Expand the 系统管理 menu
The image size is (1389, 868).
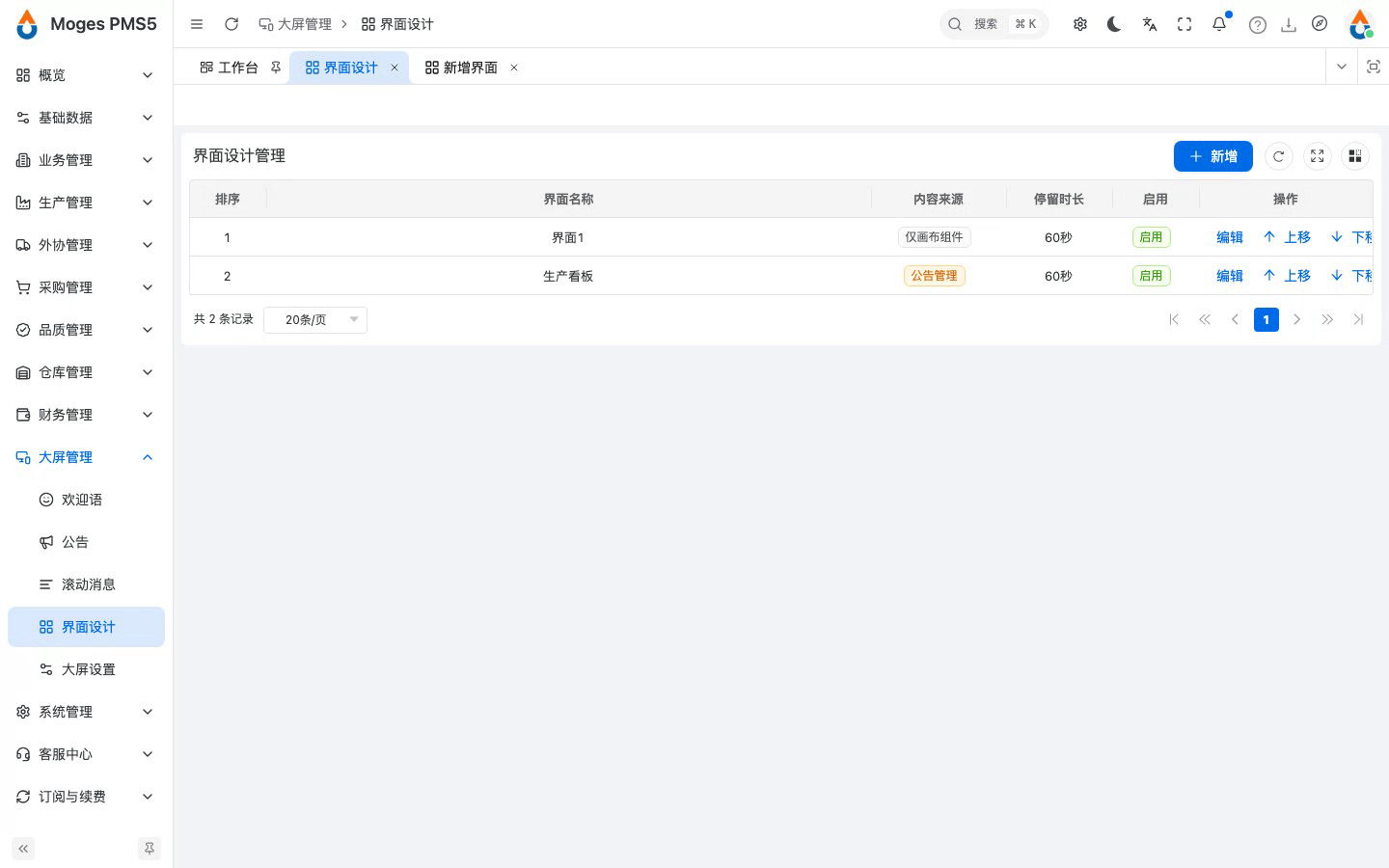(x=86, y=712)
